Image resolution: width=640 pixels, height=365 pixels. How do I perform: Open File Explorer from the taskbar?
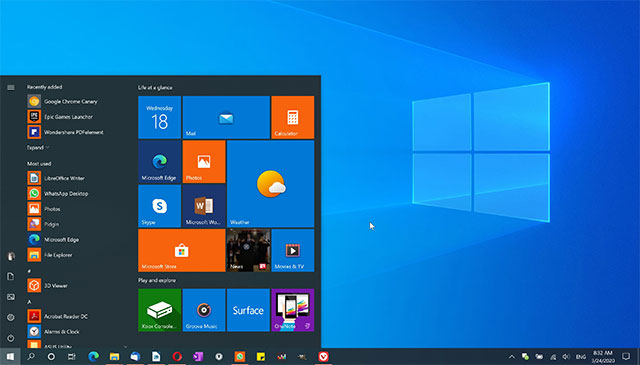pyautogui.click(x=114, y=356)
